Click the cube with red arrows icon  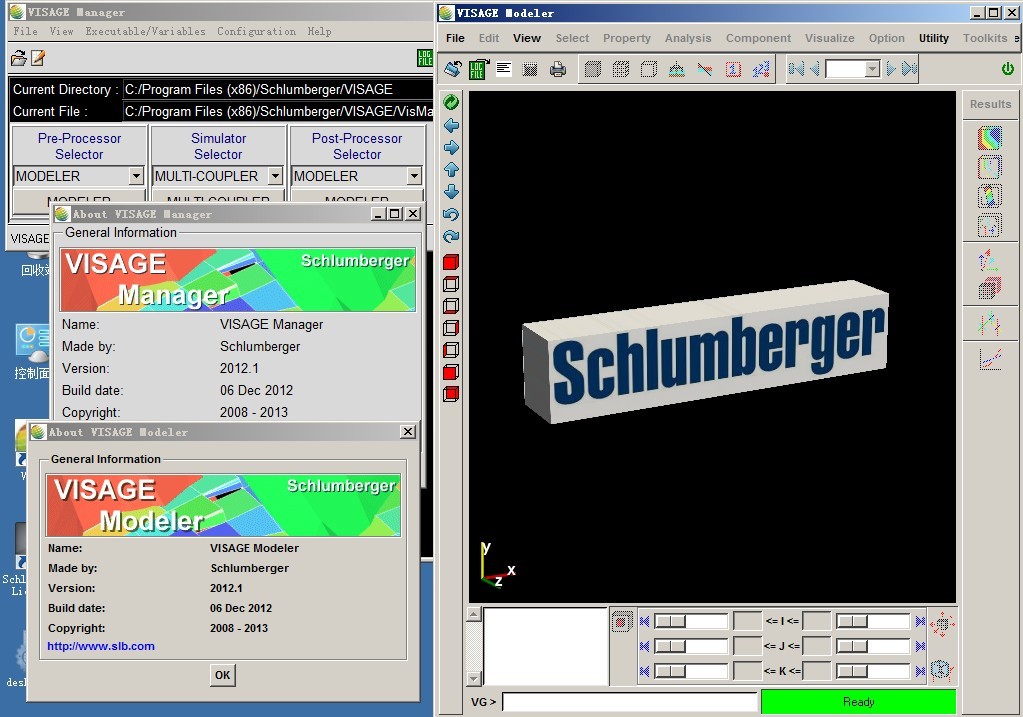click(941, 624)
